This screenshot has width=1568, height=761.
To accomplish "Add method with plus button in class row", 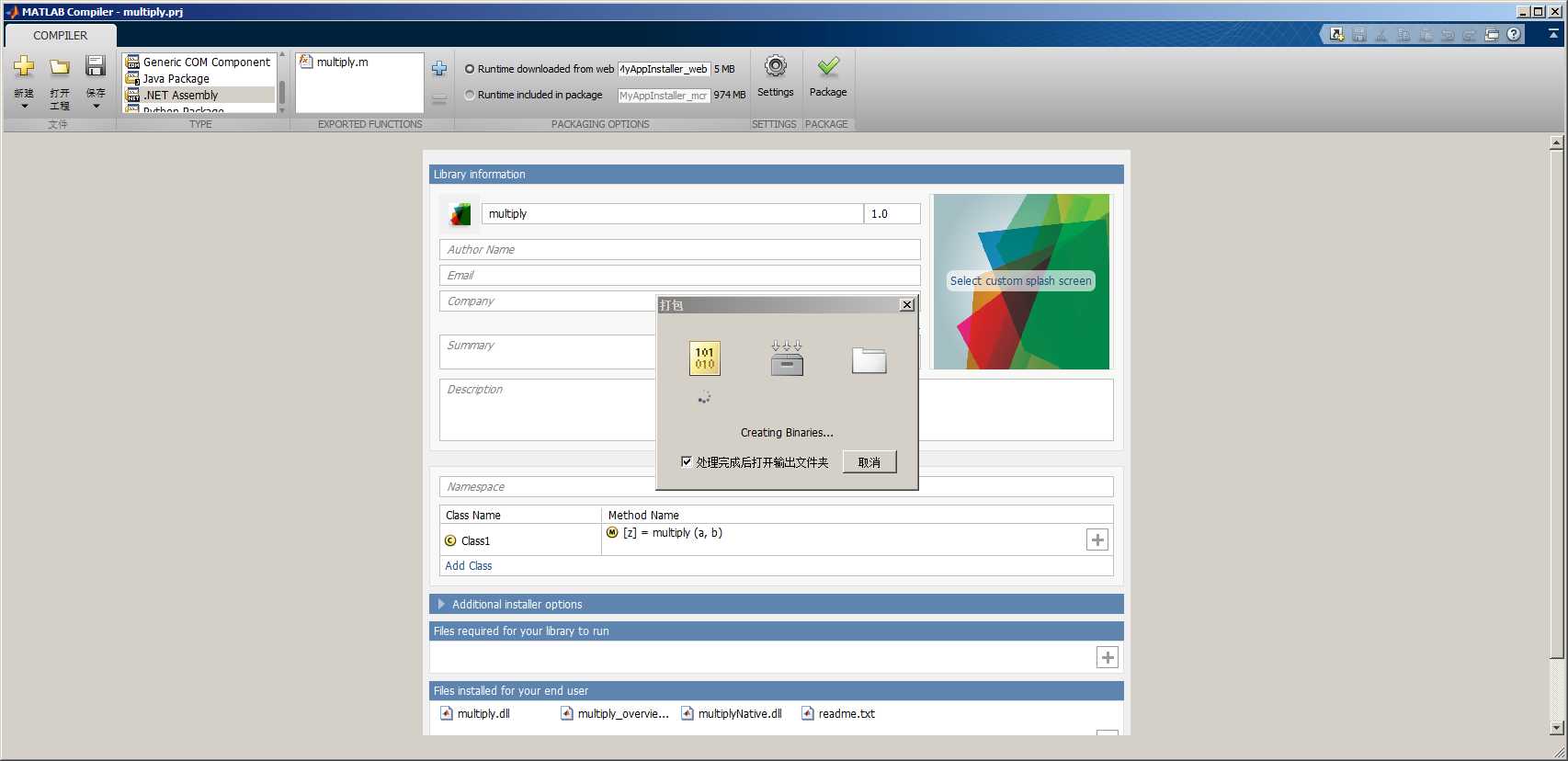I will (1097, 540).
